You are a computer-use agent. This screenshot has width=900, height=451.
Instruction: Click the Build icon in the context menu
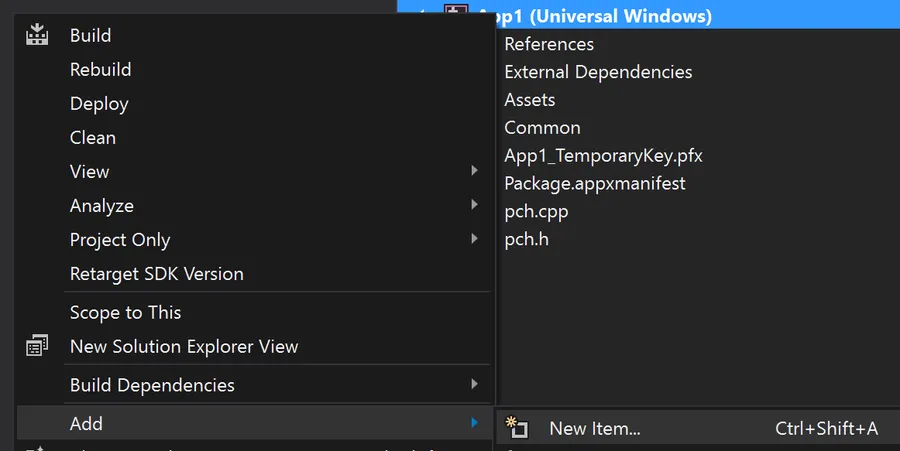(x=37, y=35)
